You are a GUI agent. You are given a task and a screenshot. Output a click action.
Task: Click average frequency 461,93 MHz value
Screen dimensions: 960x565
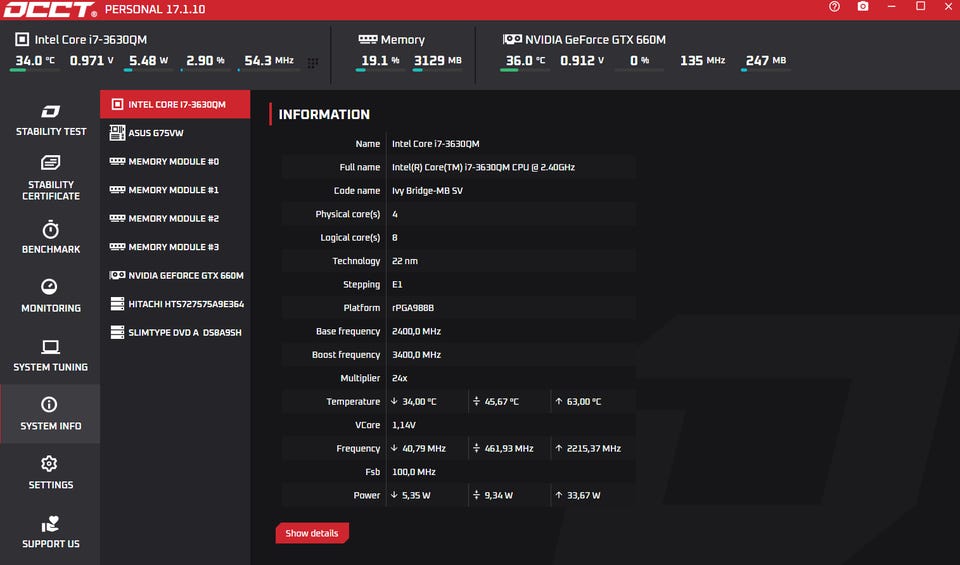click(509, 449)
